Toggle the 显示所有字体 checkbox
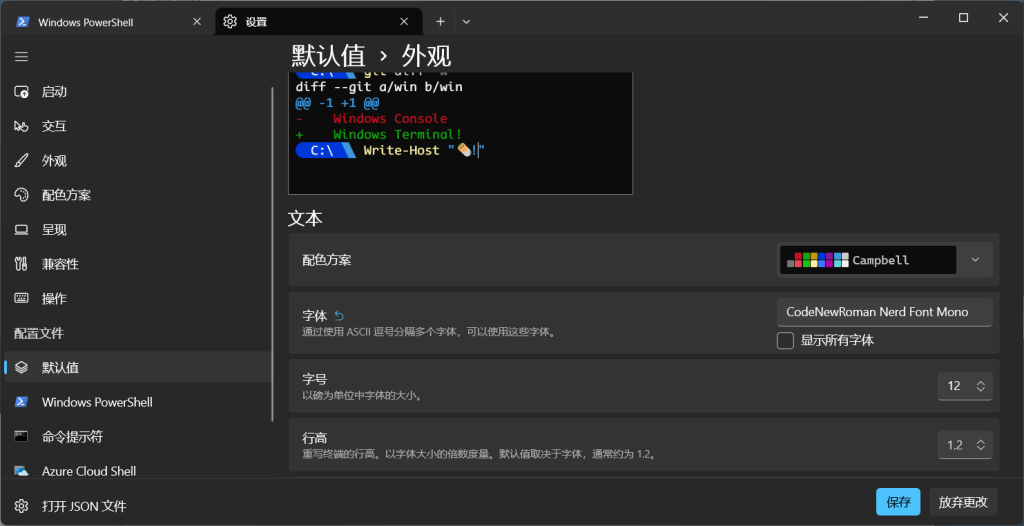The width and height of the screenshot is (1024, 526). pos(786,340)
